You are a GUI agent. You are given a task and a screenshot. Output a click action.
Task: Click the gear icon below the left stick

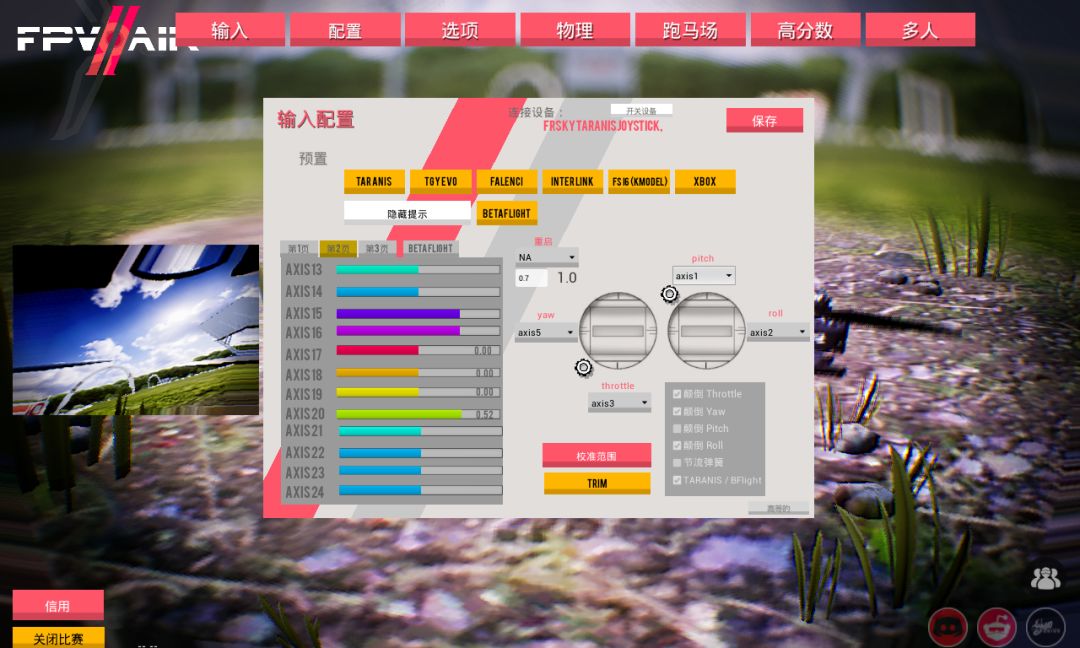(584, 368)
